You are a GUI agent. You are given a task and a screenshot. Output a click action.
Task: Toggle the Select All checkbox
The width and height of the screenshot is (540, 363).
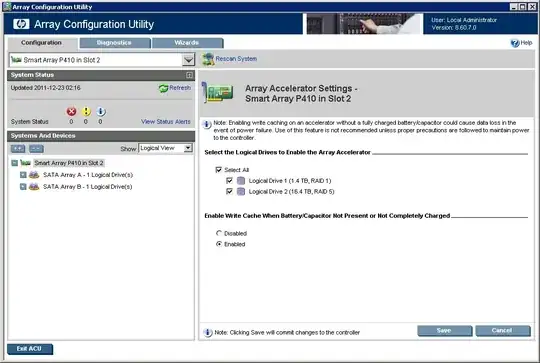[x=218, y=169]
